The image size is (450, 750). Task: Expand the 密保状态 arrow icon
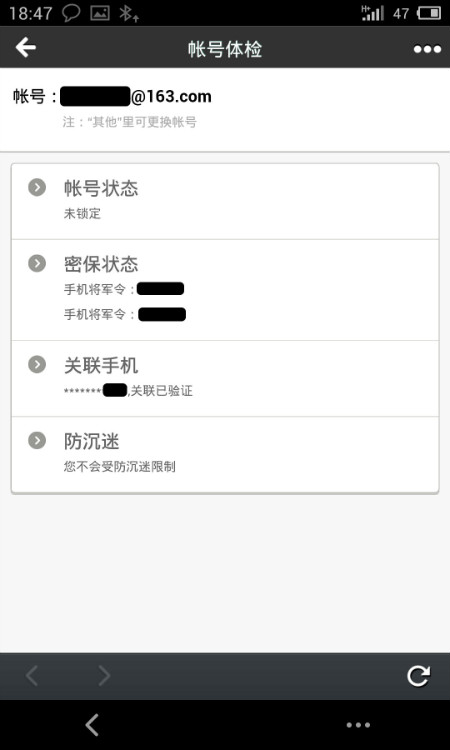point(37,263)
